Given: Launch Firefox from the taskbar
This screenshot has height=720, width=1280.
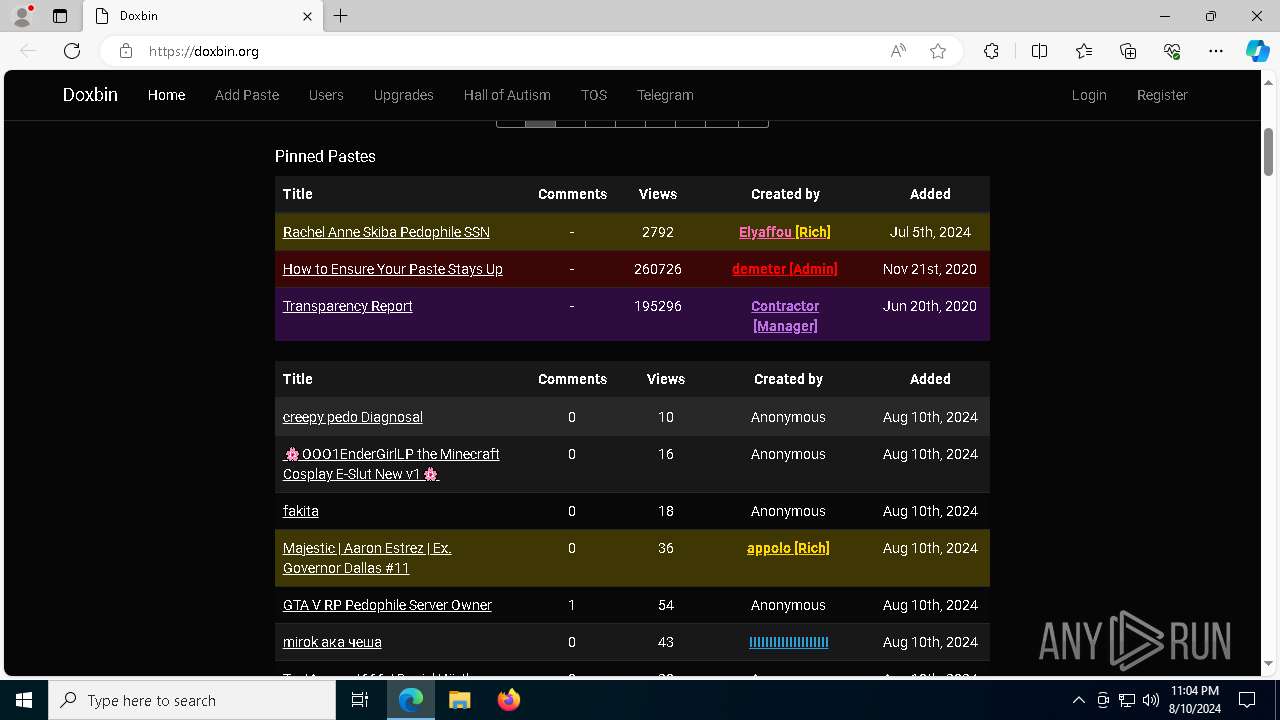Looking at the screenshot, I should click(x=508, y=700).
